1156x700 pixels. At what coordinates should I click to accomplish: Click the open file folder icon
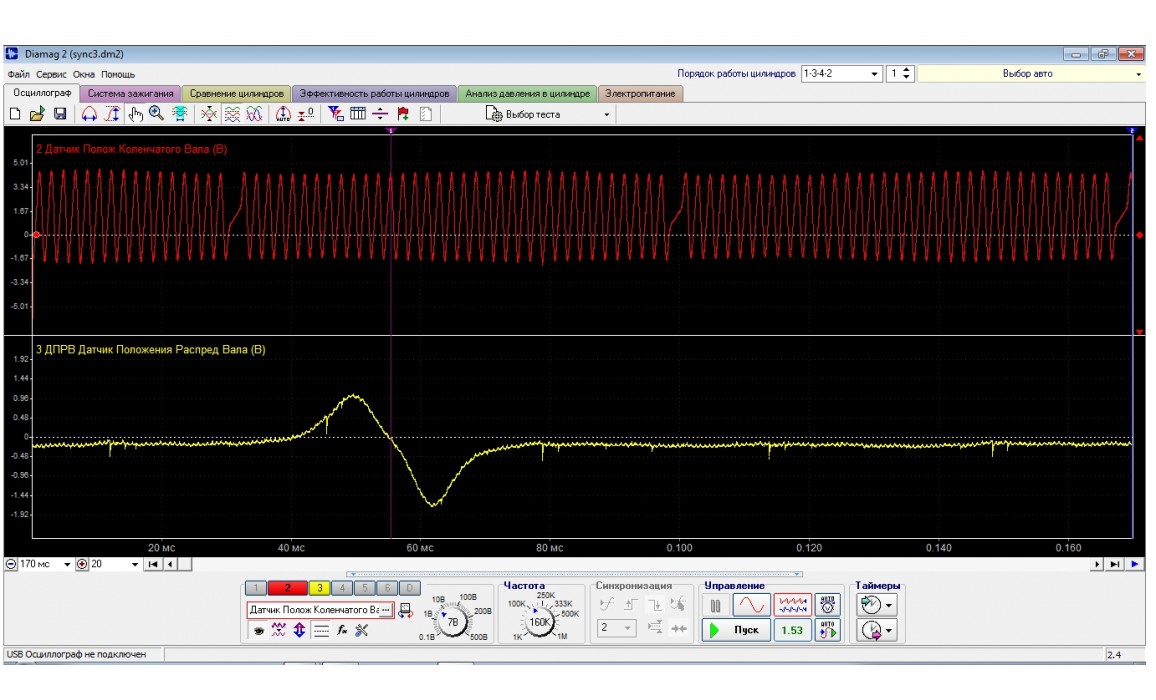(x=36, y=115)
